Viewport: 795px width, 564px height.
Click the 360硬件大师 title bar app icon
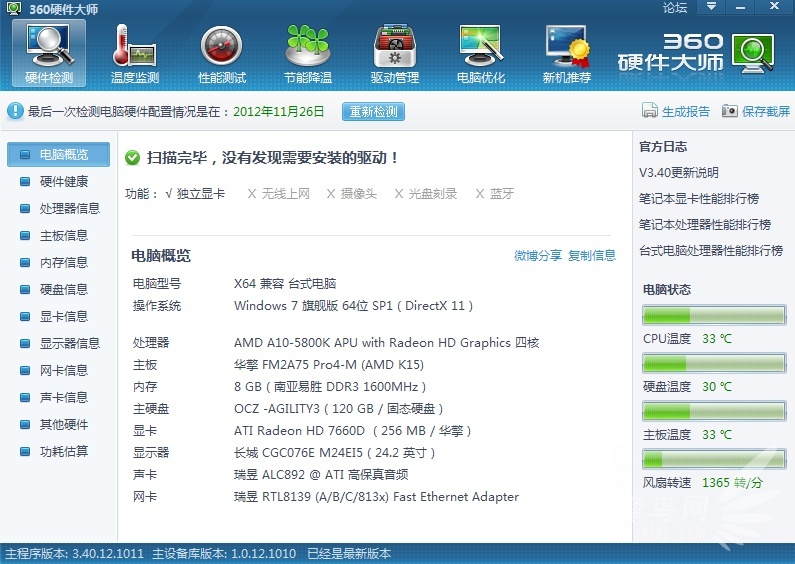coord(13,8)
